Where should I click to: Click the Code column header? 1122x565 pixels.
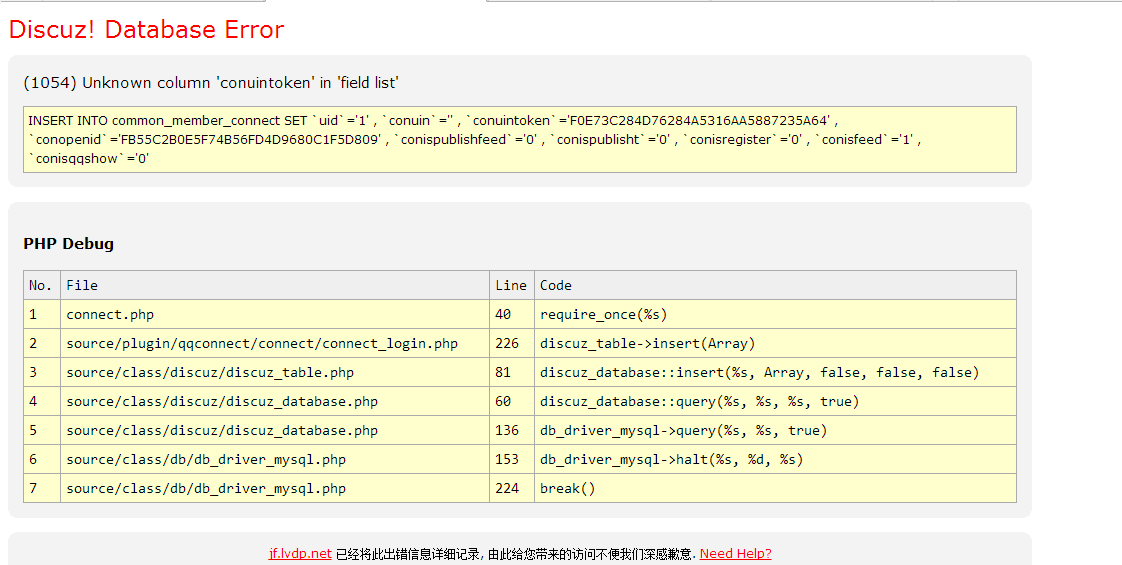[556, 285]
